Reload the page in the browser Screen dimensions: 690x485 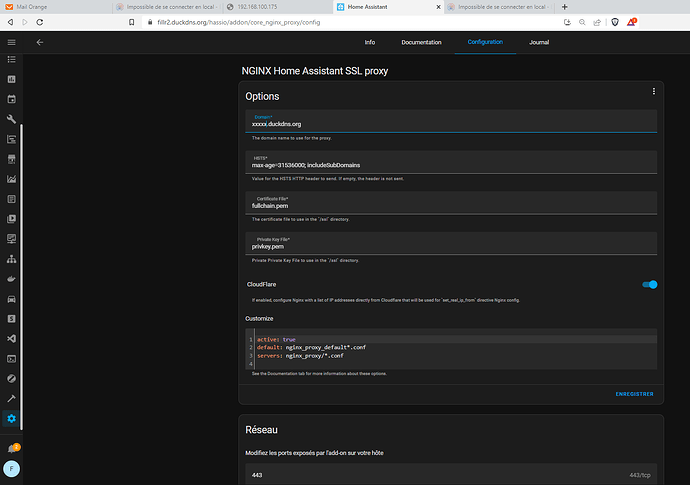(x=40, y=22)
